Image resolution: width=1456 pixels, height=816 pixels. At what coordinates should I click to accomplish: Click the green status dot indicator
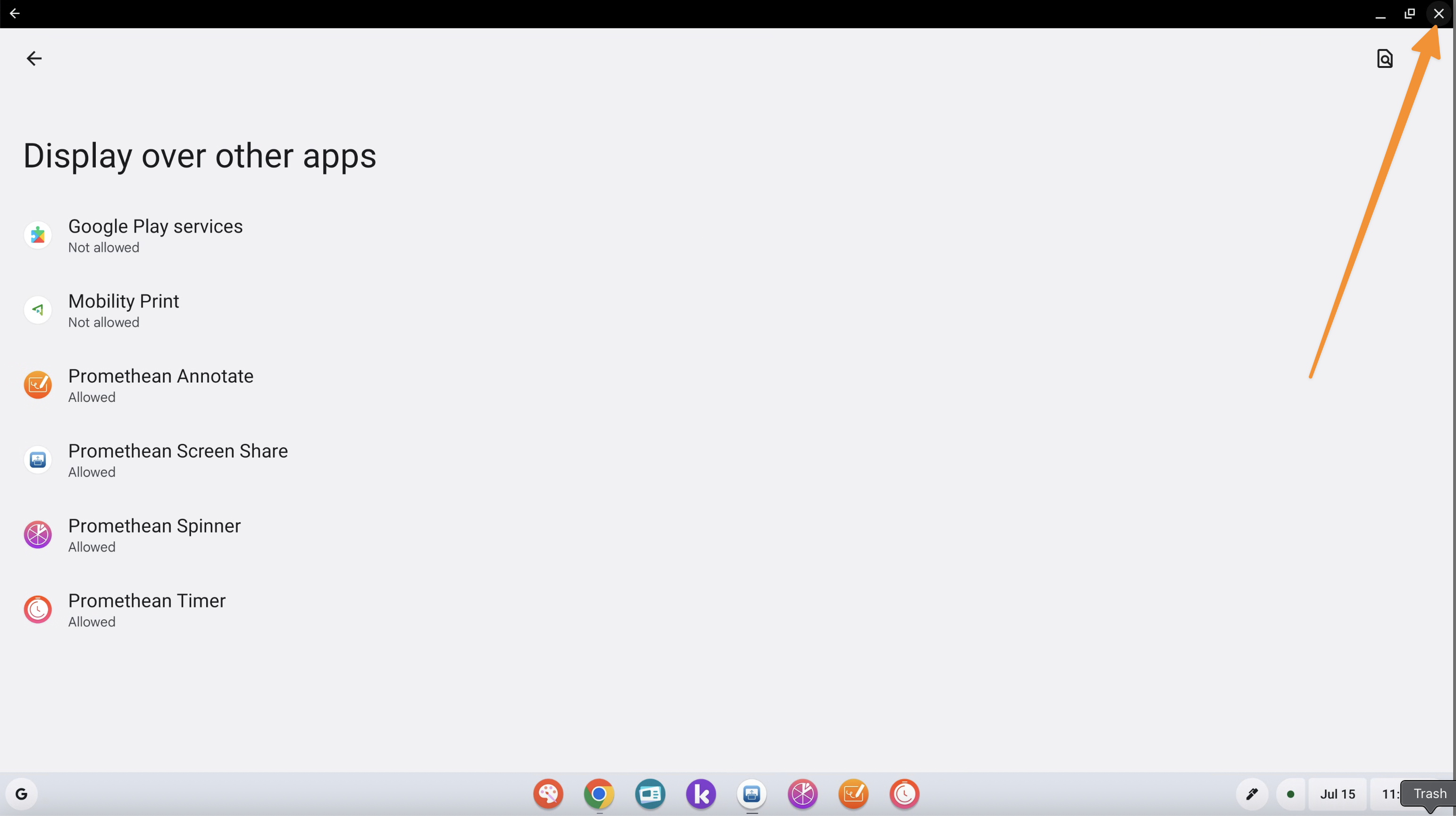click(1290, 794)
